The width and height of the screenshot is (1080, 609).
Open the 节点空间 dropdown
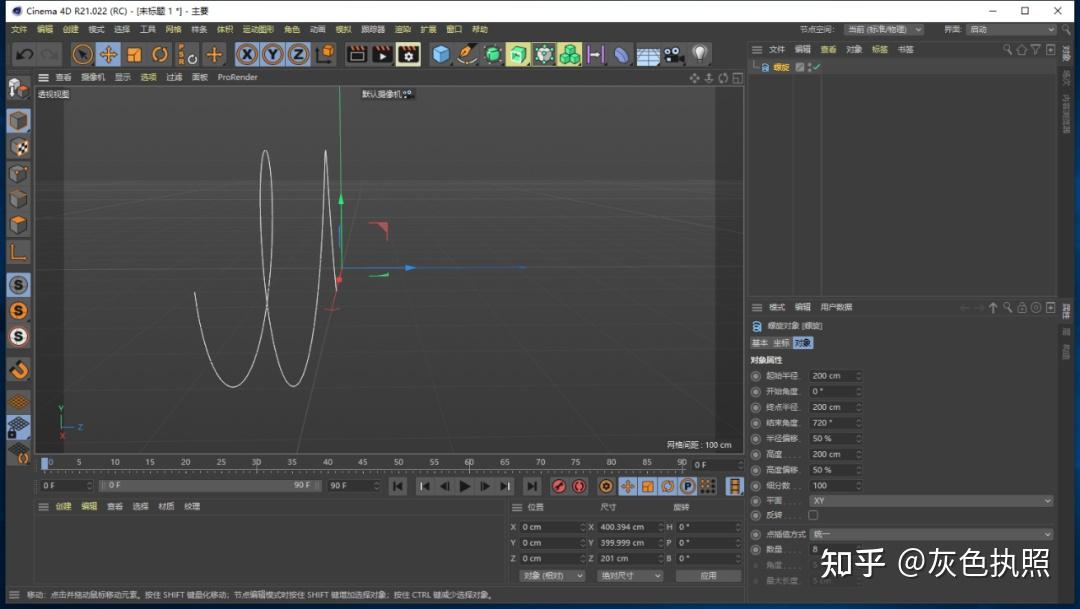pos(884,30)
